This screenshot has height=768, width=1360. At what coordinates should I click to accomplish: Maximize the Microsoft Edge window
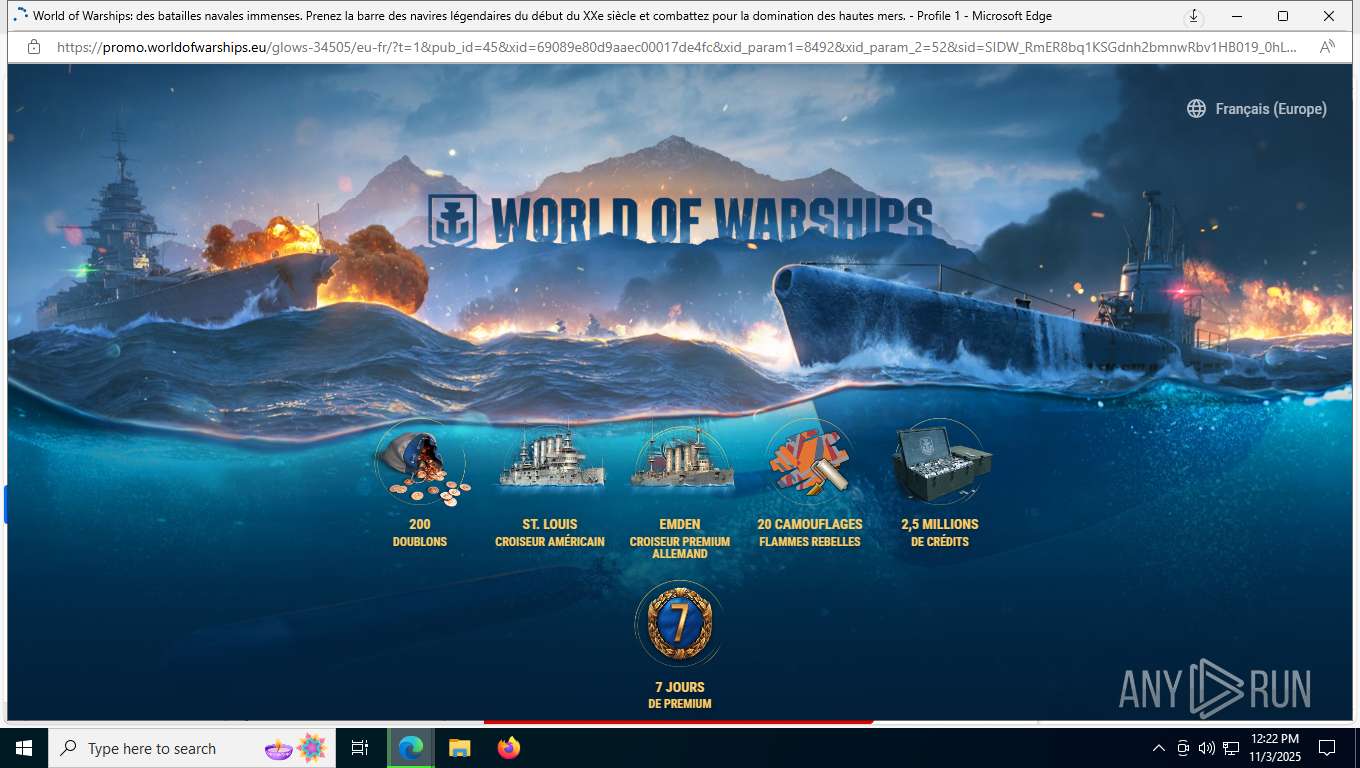pyautogui.click(x=1283, y=16)
